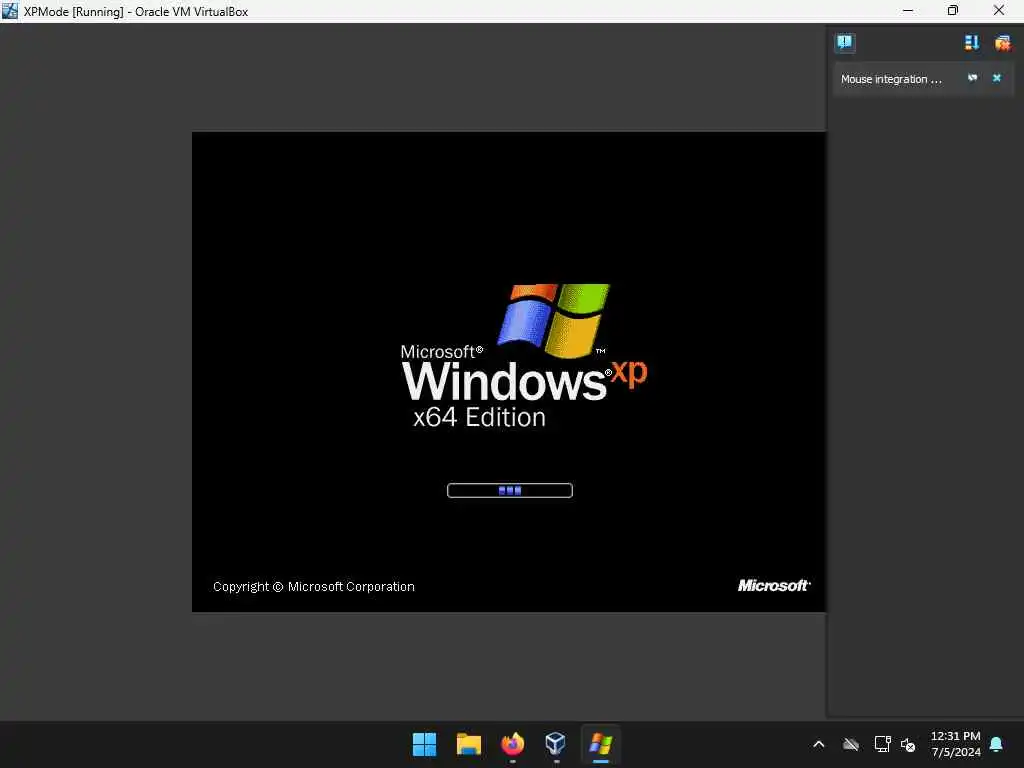Viewport: 1024px width, 768px height.
Task: Open File Explorer from the taskbar
Action: [468, 744]
